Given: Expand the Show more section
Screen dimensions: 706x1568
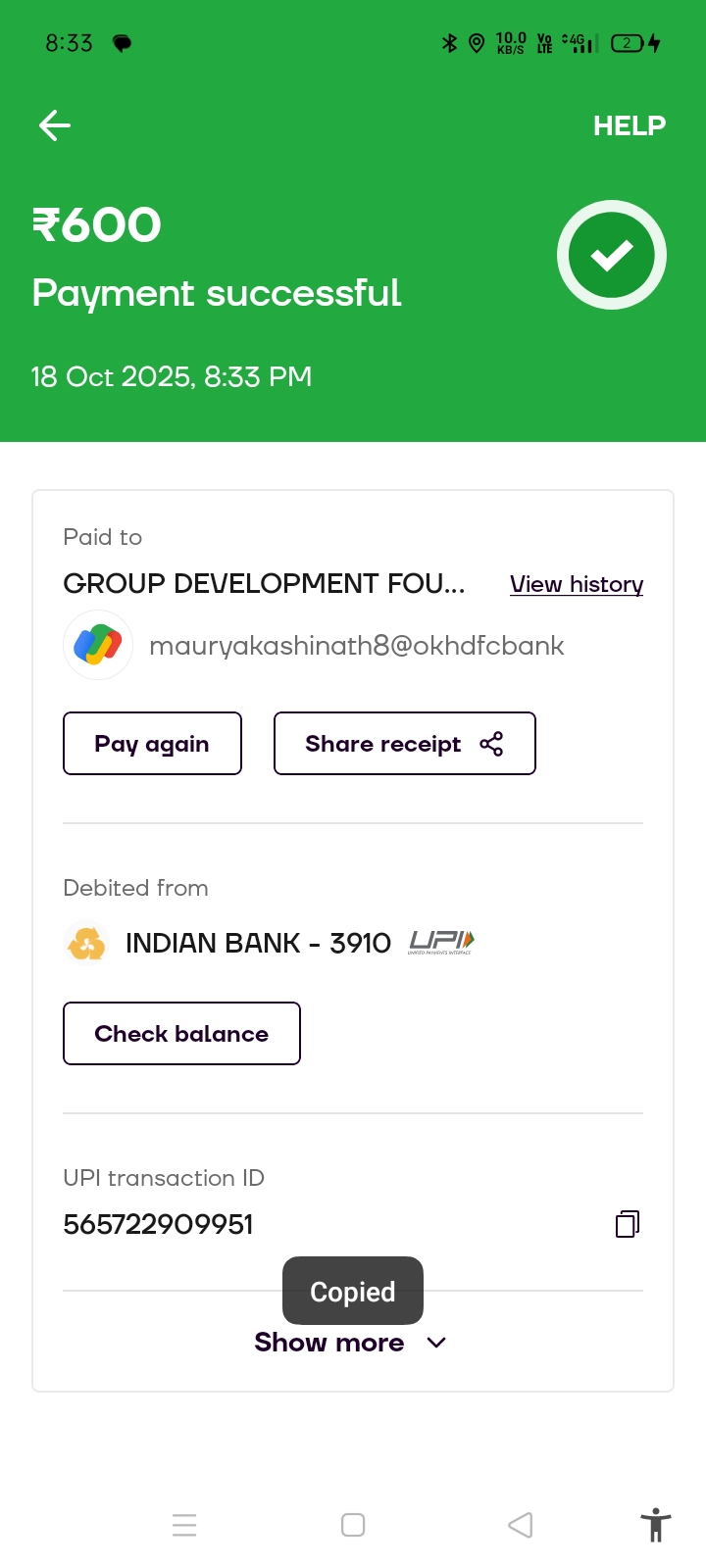Looking at the screenshot, I should pos(329,1343).
